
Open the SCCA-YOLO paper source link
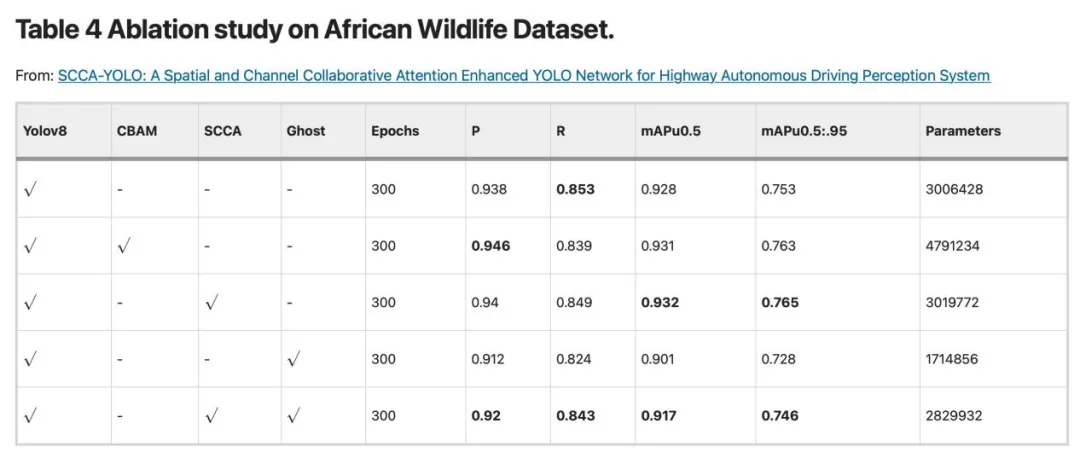pos(523,76)
